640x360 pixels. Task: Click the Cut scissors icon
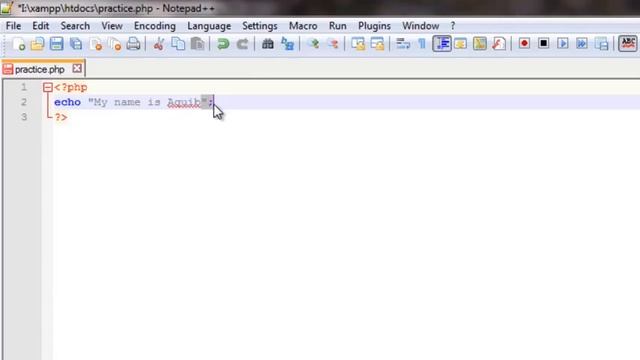point(158,44)
